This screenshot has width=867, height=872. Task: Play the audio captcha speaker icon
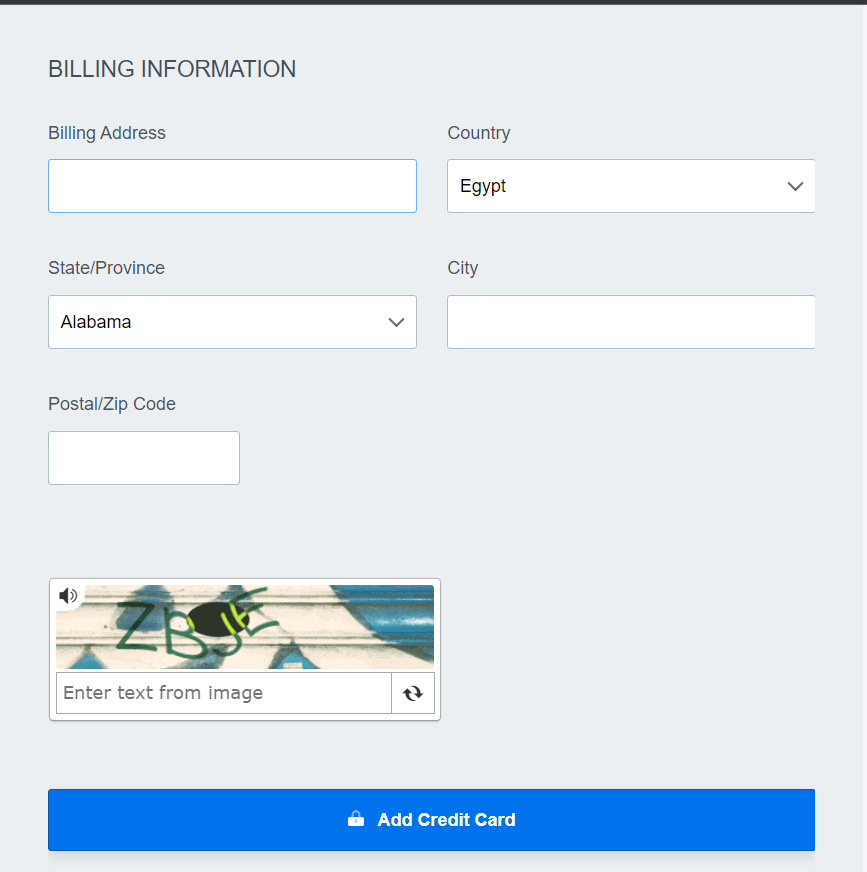tap(68, 596)
